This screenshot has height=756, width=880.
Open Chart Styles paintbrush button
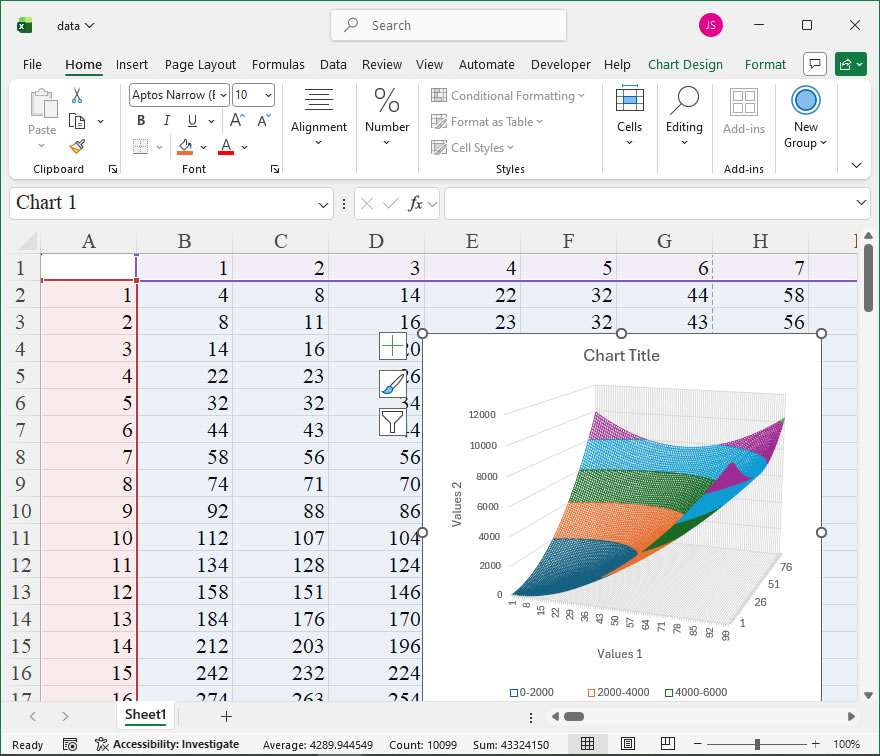(393, 384)
